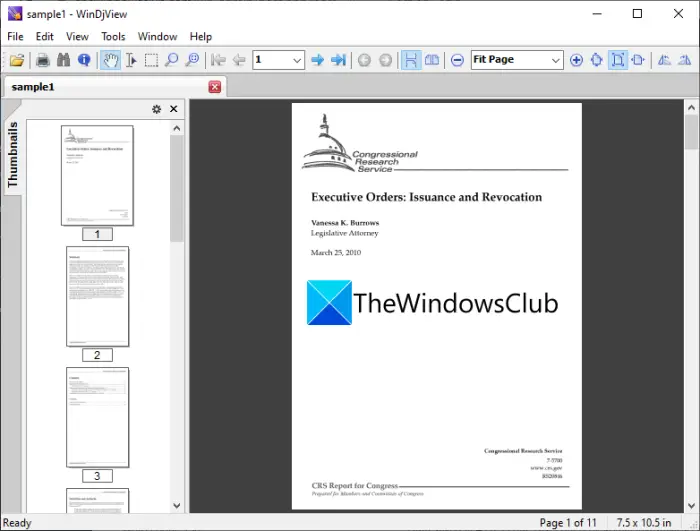Select page 3 thumbnail

[97, 418]
